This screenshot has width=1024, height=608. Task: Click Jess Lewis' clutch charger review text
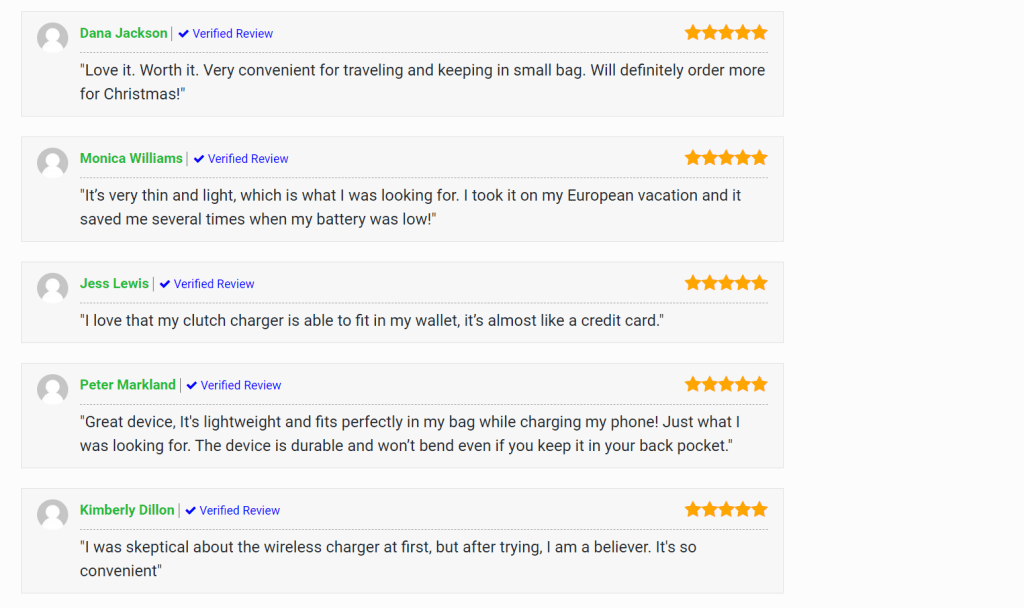tap(372, 321)
